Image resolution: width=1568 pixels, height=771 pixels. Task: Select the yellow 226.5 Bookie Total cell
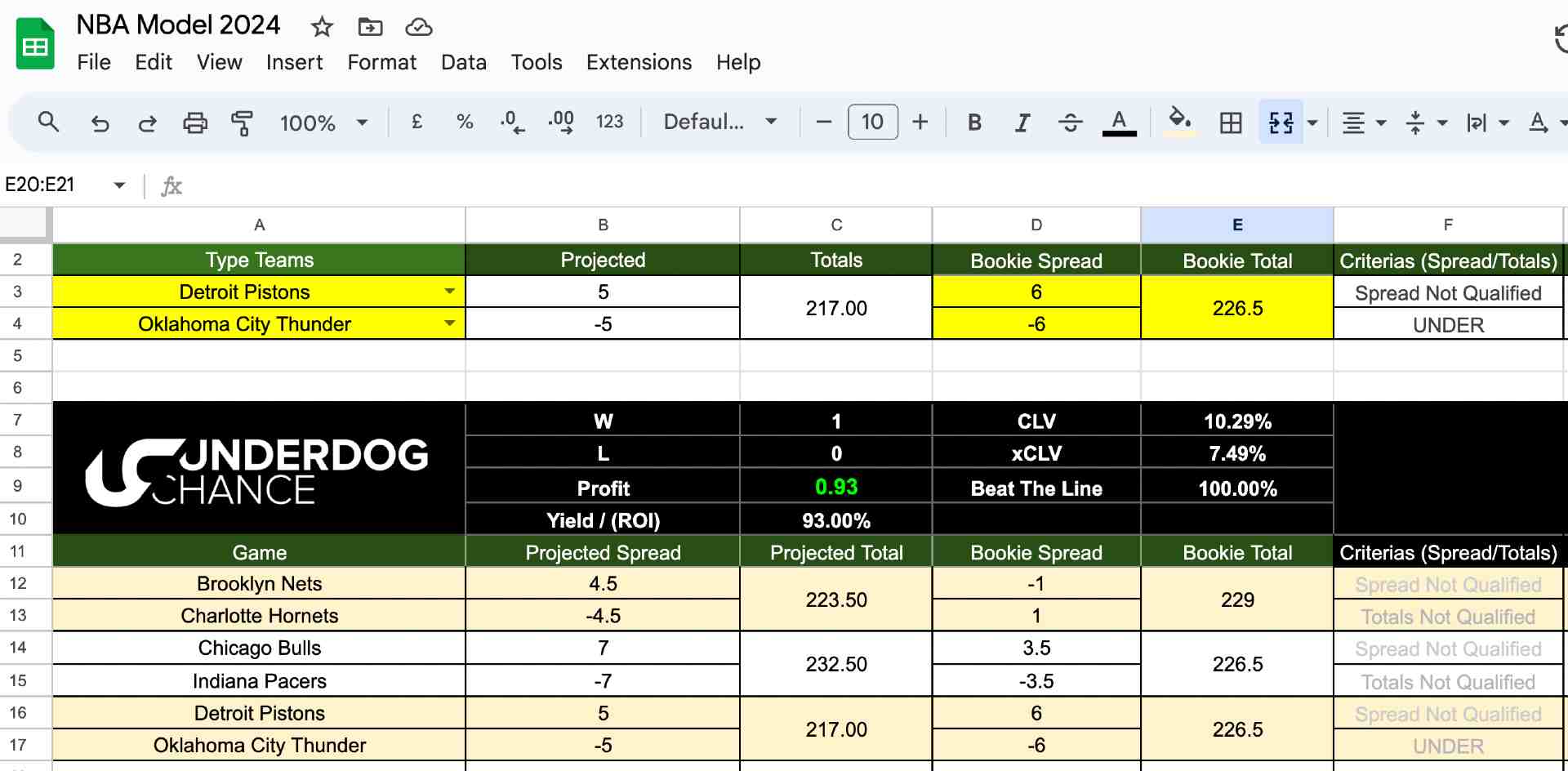tap(1237, 308)
